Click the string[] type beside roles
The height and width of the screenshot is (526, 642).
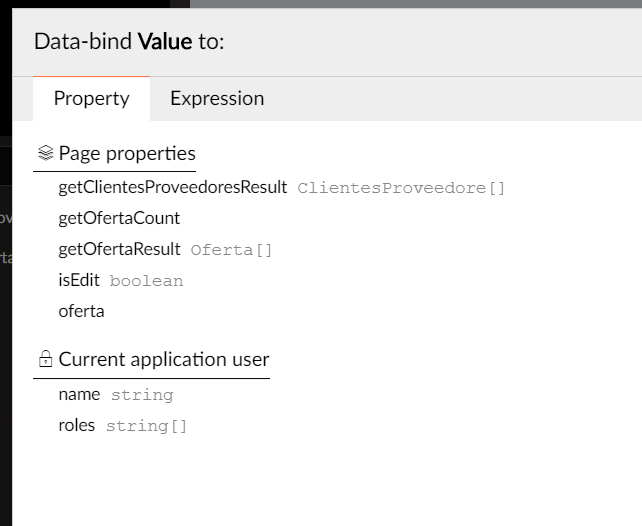click(146, 427)
